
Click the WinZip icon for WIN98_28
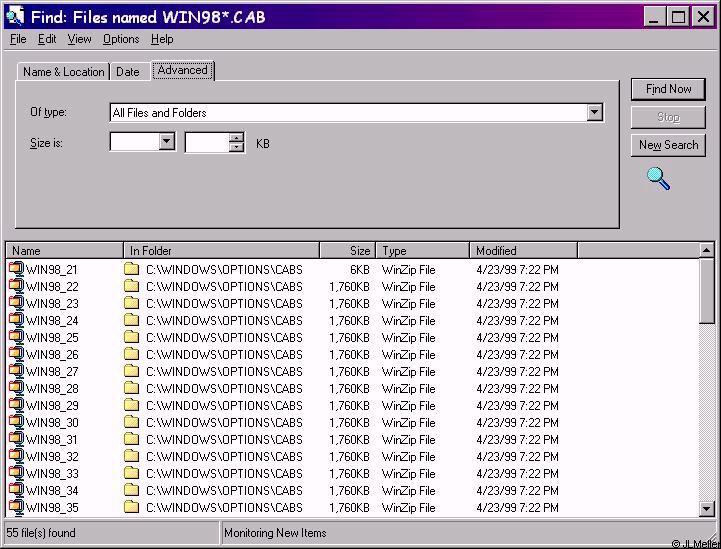pos(16,388)
